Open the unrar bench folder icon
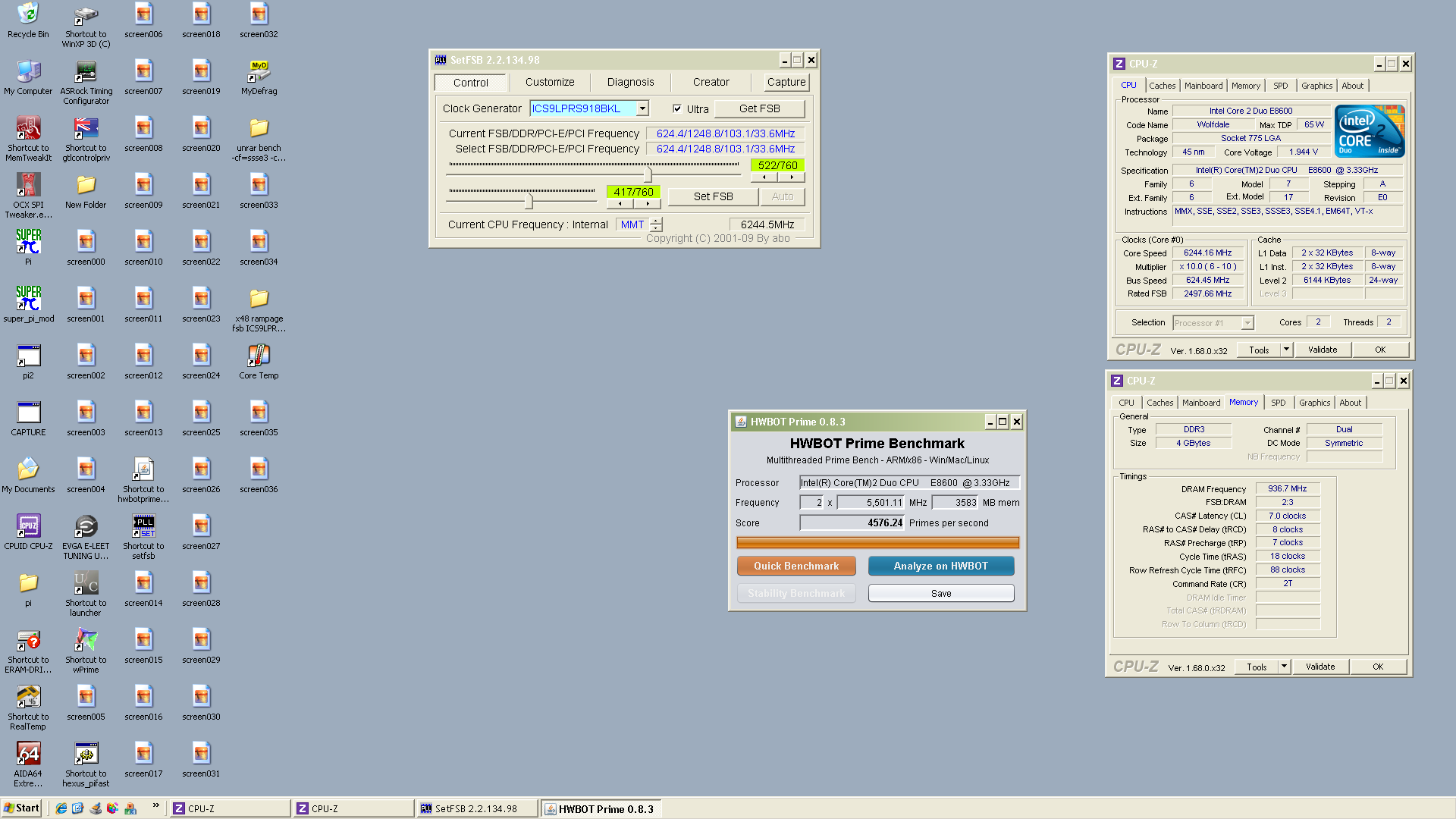Image resolution: width=1456 pixels, height=819 pixels. (x=259, y=139)
